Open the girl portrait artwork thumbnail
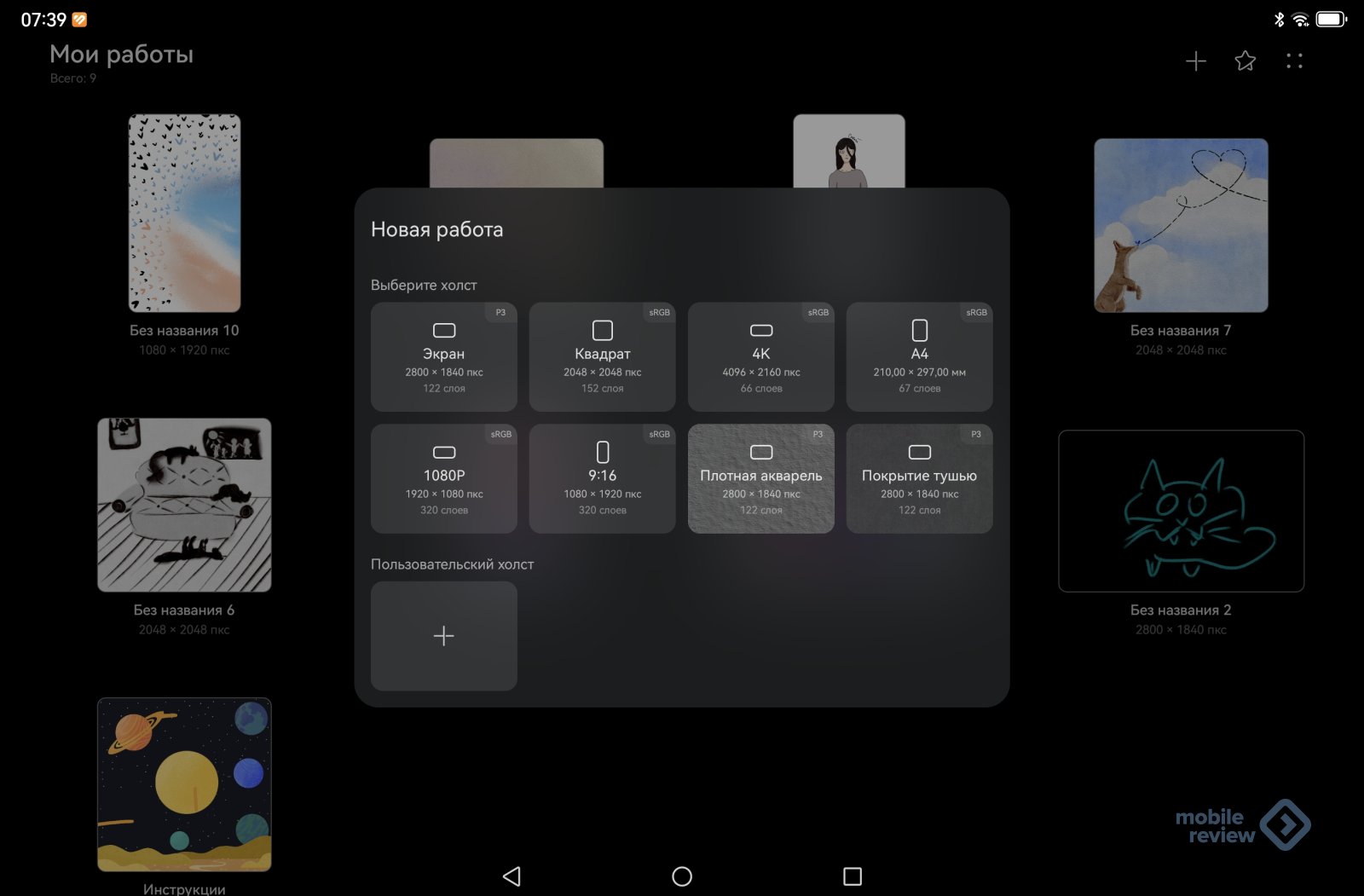 coord(848,151)
